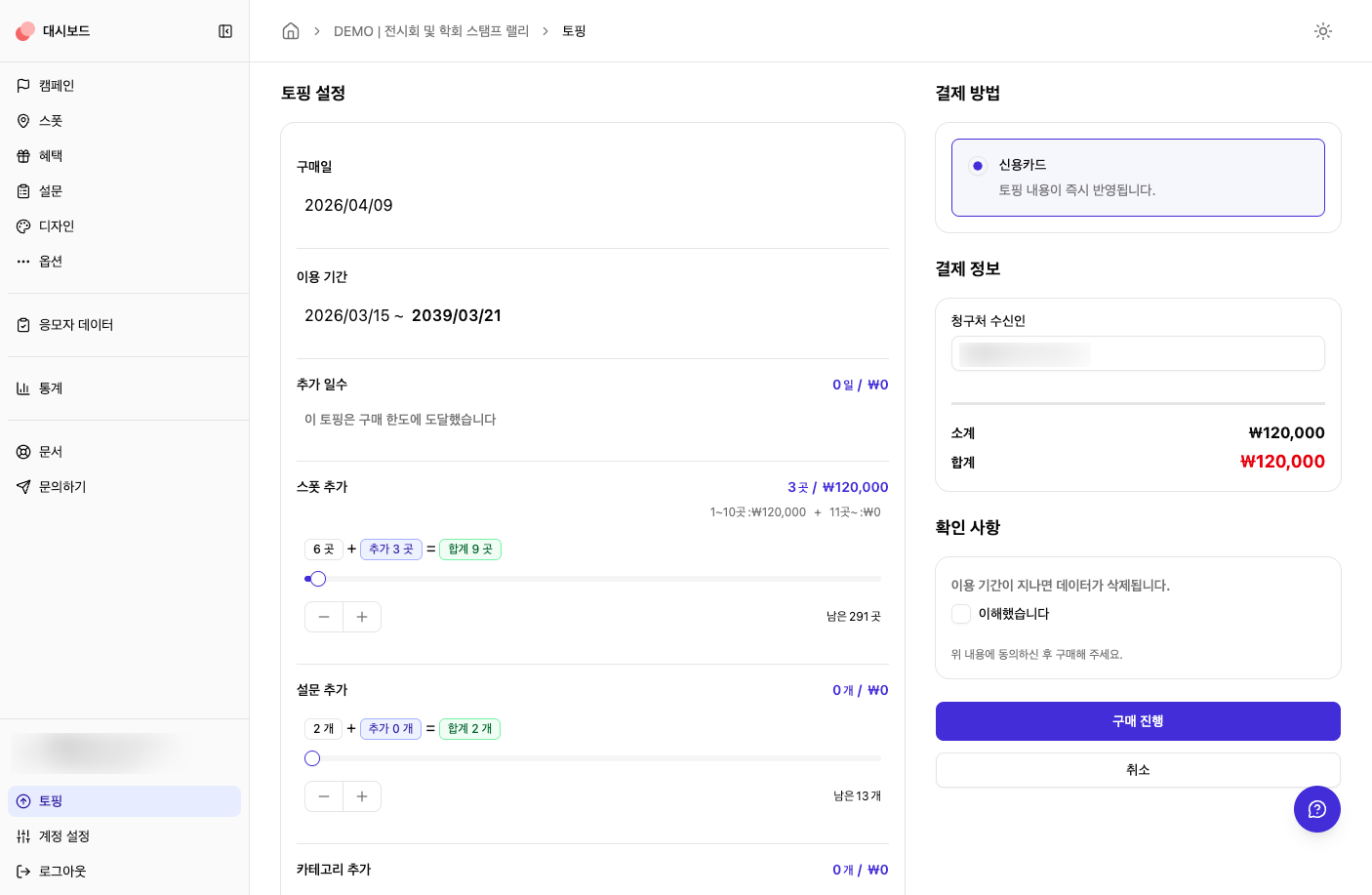
Task: Open 통계 in the sidebar
Action: [124, 388]
